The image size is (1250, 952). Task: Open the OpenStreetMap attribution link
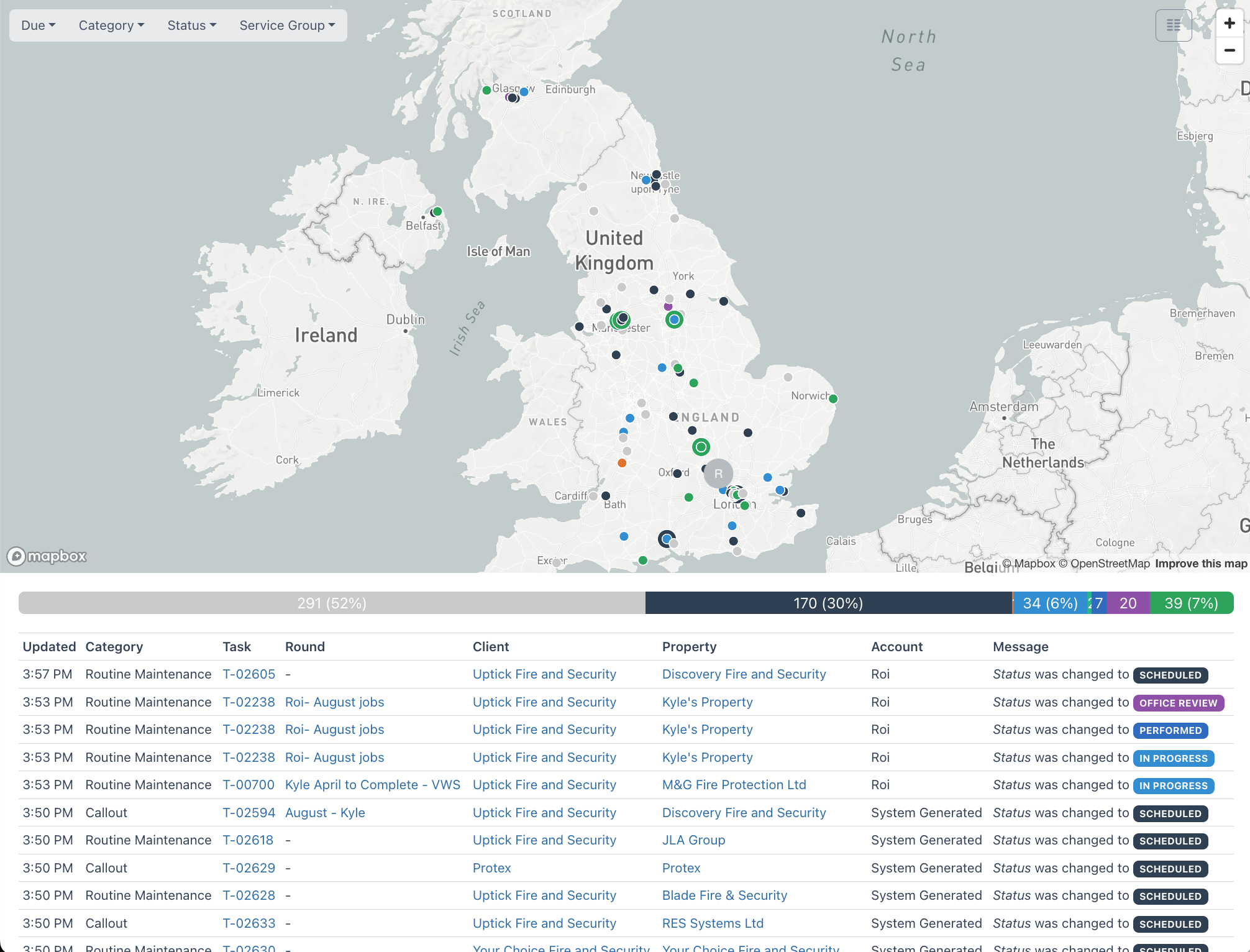[x=1104, y=564]
